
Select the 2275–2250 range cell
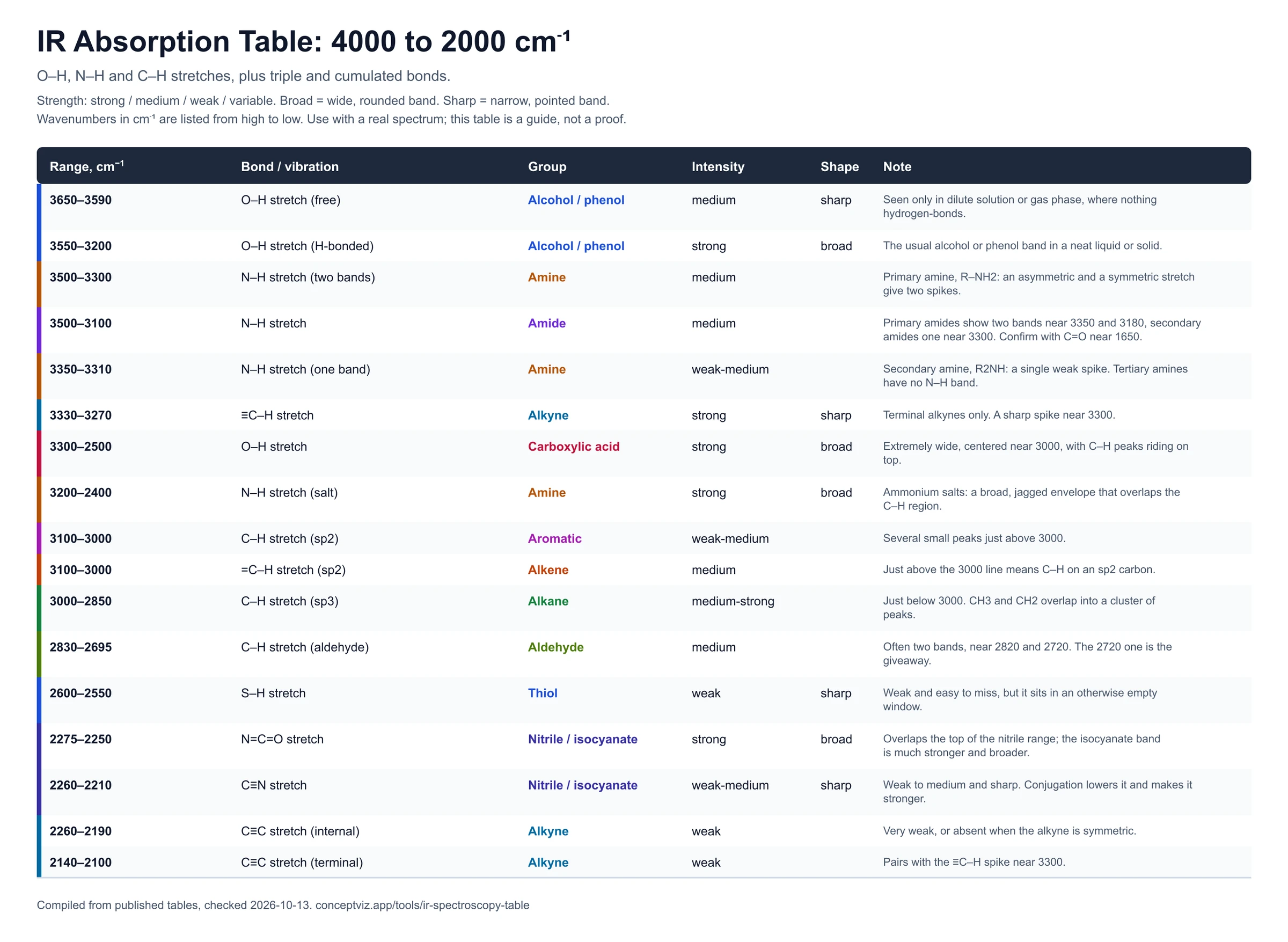tap(80, 740)
